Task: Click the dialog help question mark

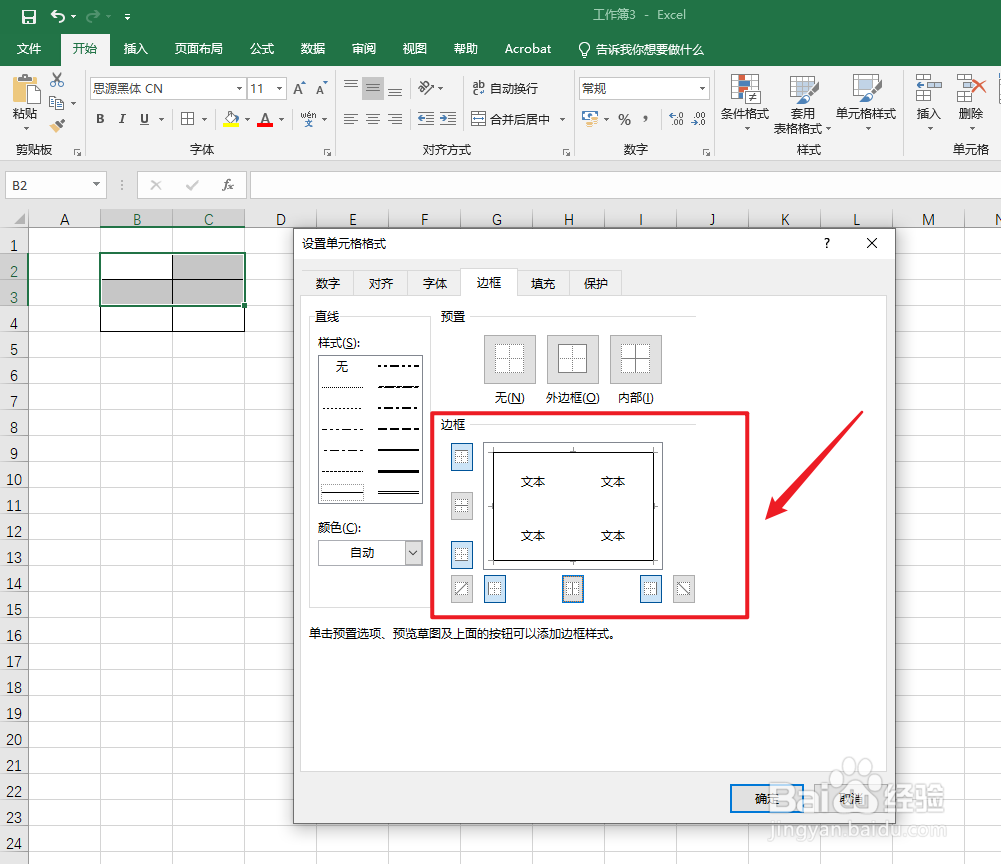Action: [827, 243]
